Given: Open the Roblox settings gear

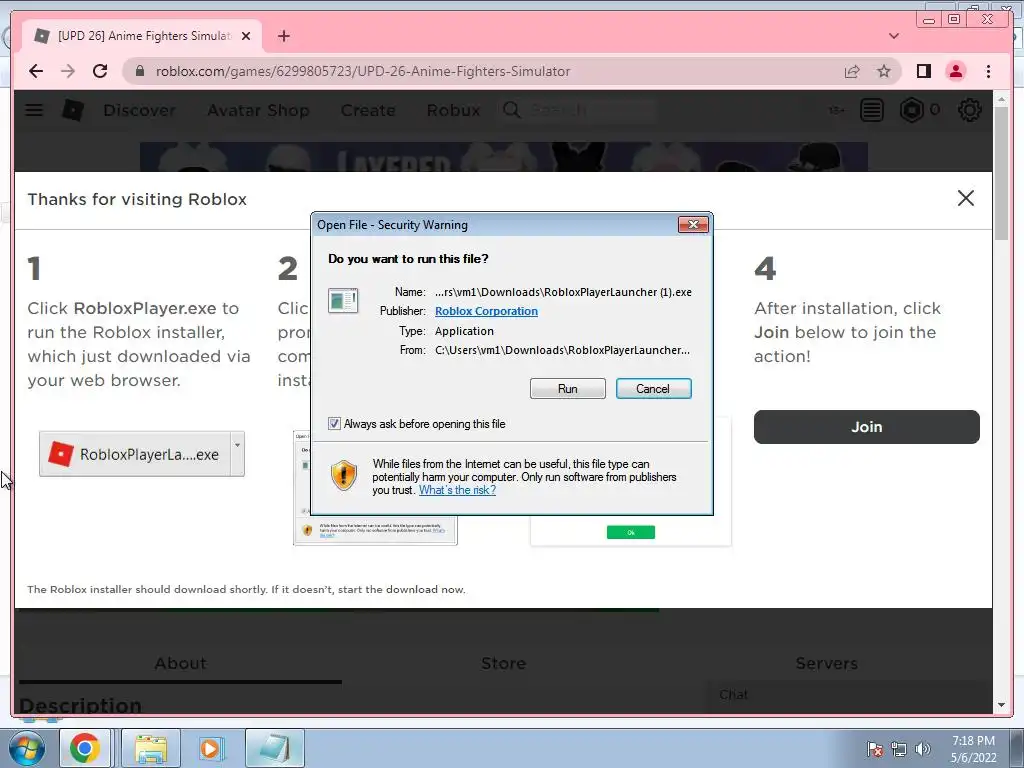Looking at the screenshot, I should pyautogui.click(x=969, y=110).
